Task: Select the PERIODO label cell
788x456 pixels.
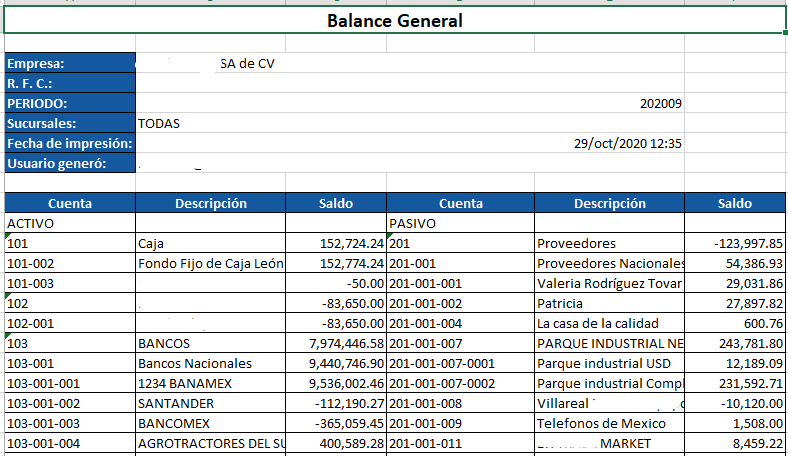Action: (x=70, y=103)
